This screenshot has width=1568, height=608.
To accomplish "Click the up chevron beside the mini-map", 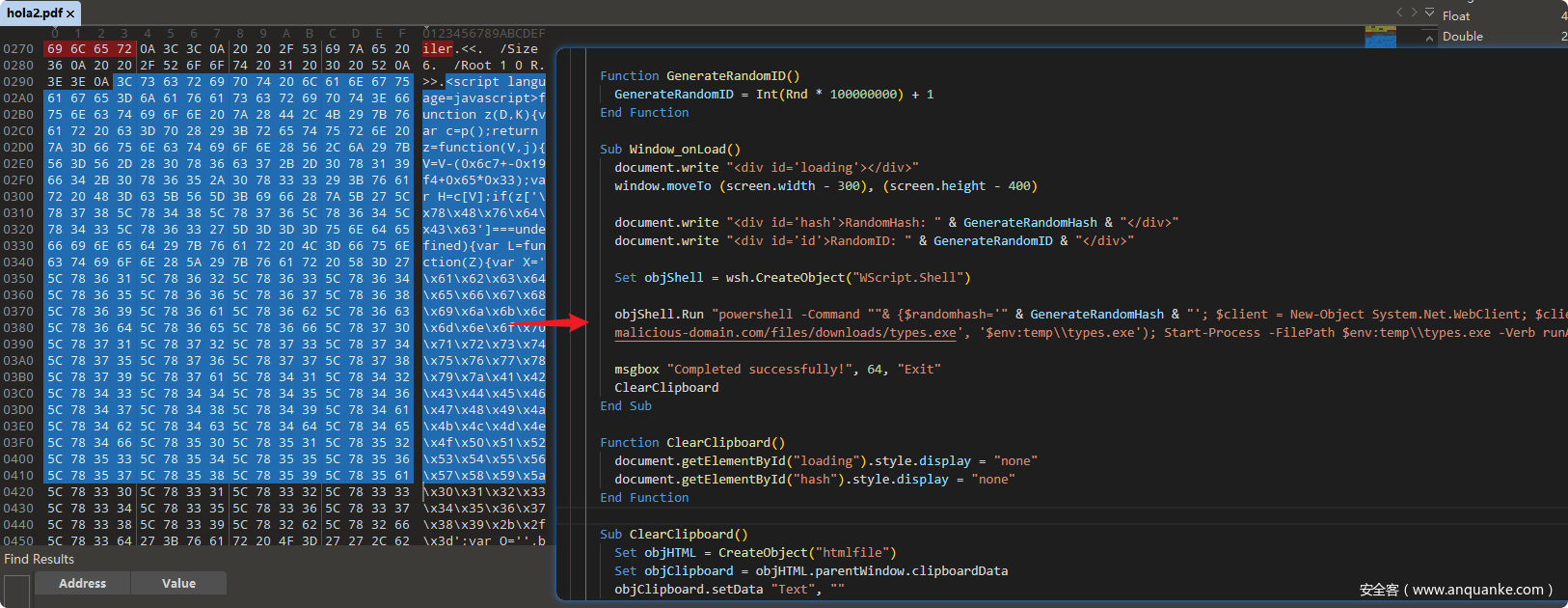I will coord(1429,38).
